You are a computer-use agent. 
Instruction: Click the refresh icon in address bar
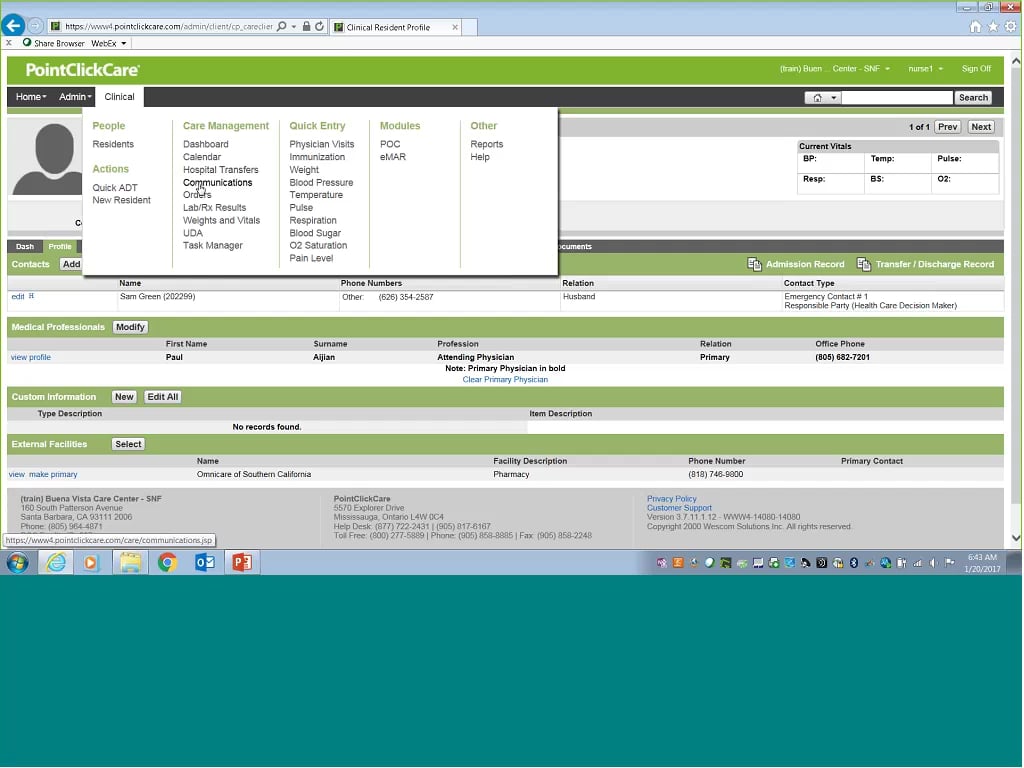coord(319,27)
